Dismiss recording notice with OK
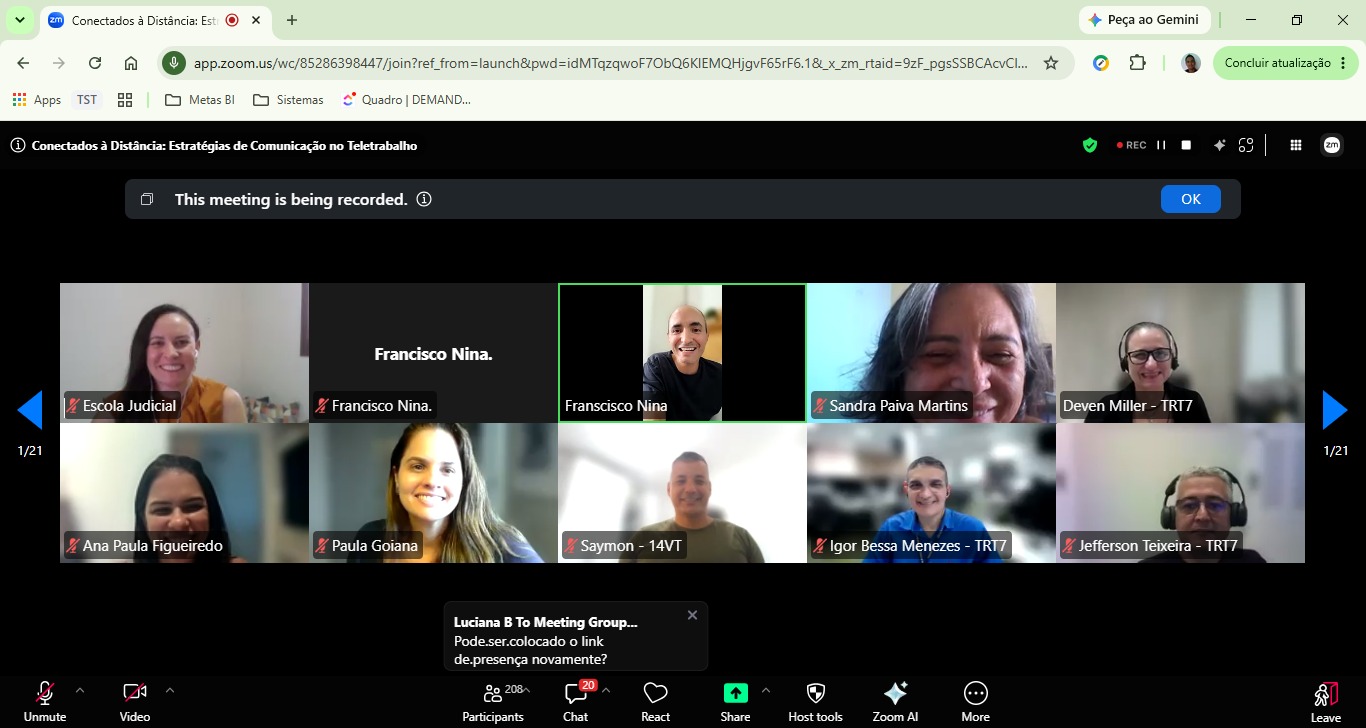Image resolution: width=1366 pixels, height=728 pixels. pos(1191,199)
